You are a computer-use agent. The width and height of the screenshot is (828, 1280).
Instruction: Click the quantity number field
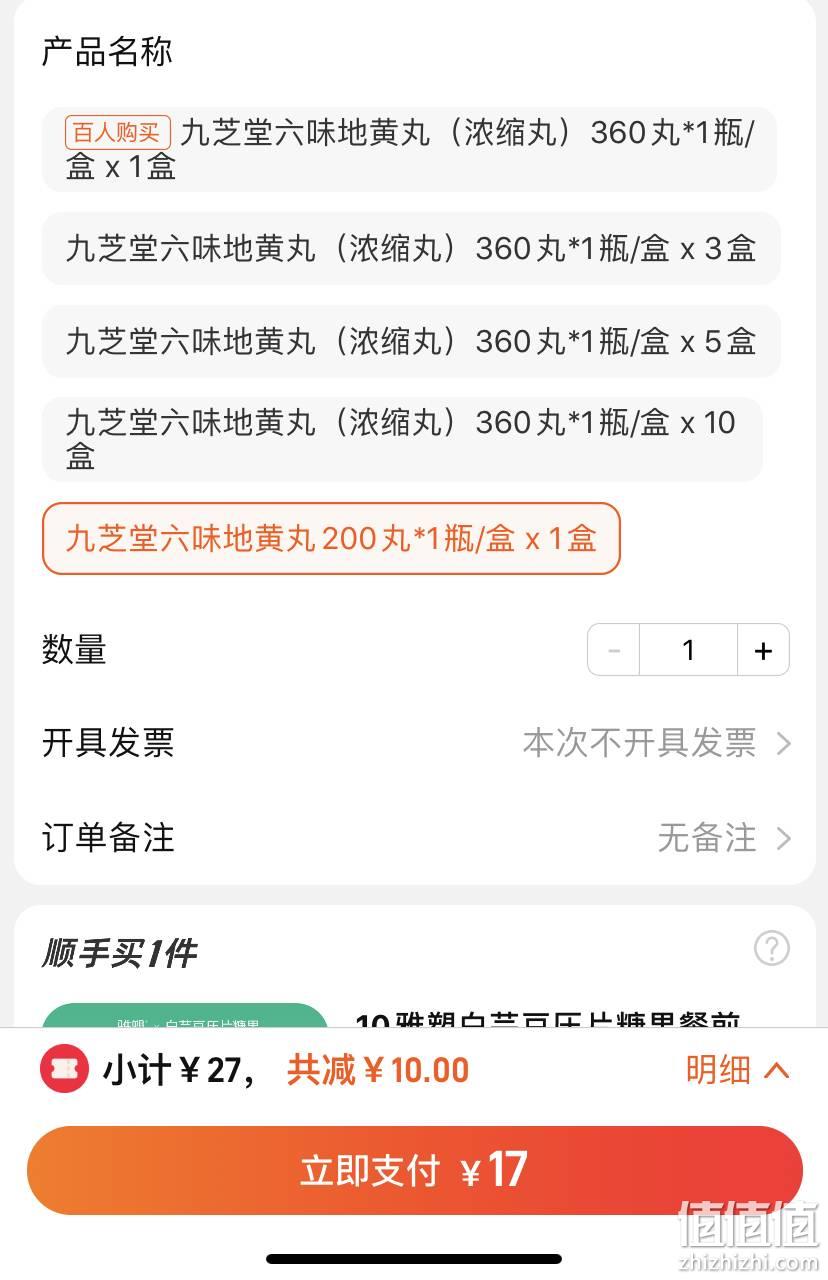click(688, 650)
